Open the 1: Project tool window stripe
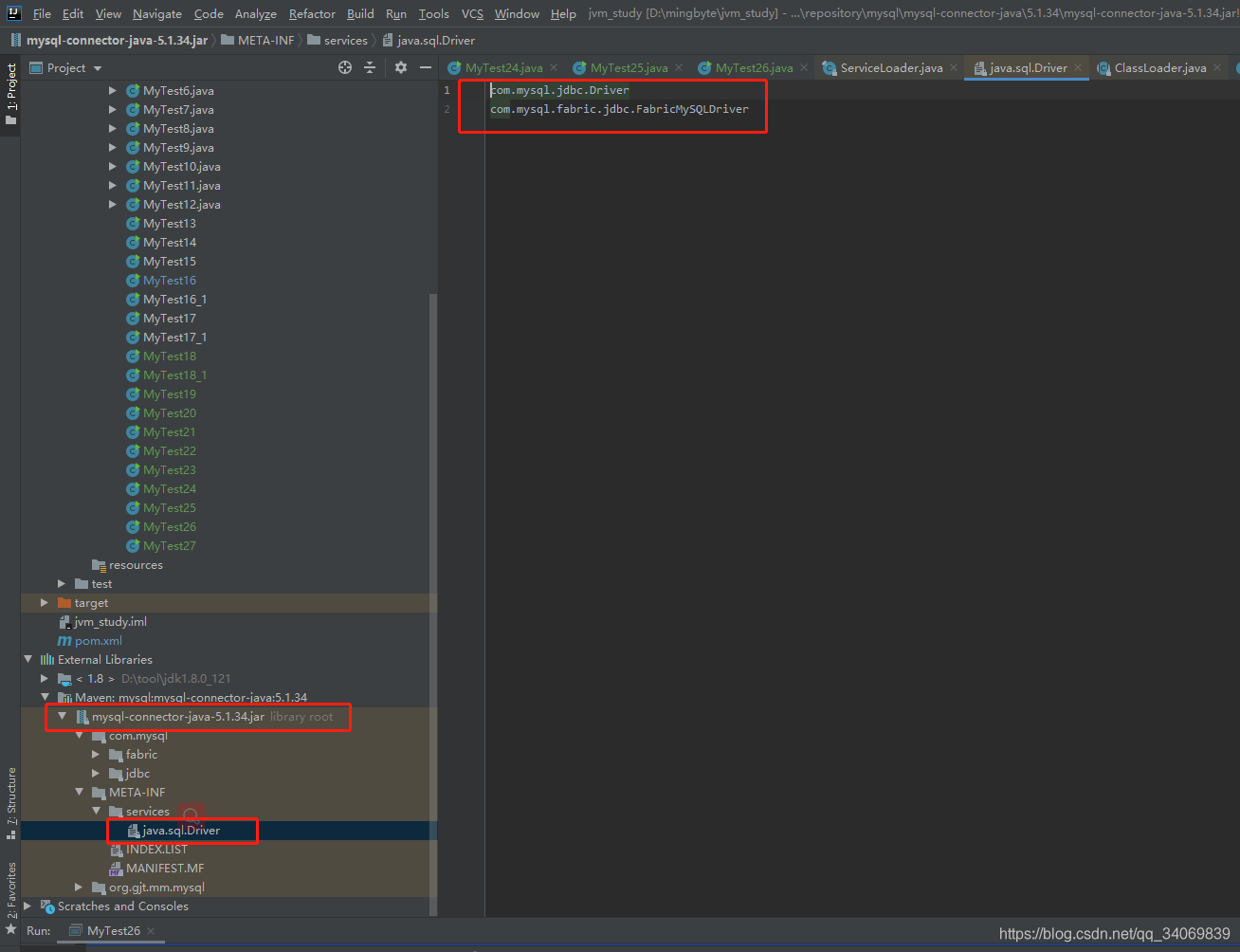1240x952 pixels. click(10, 93)
